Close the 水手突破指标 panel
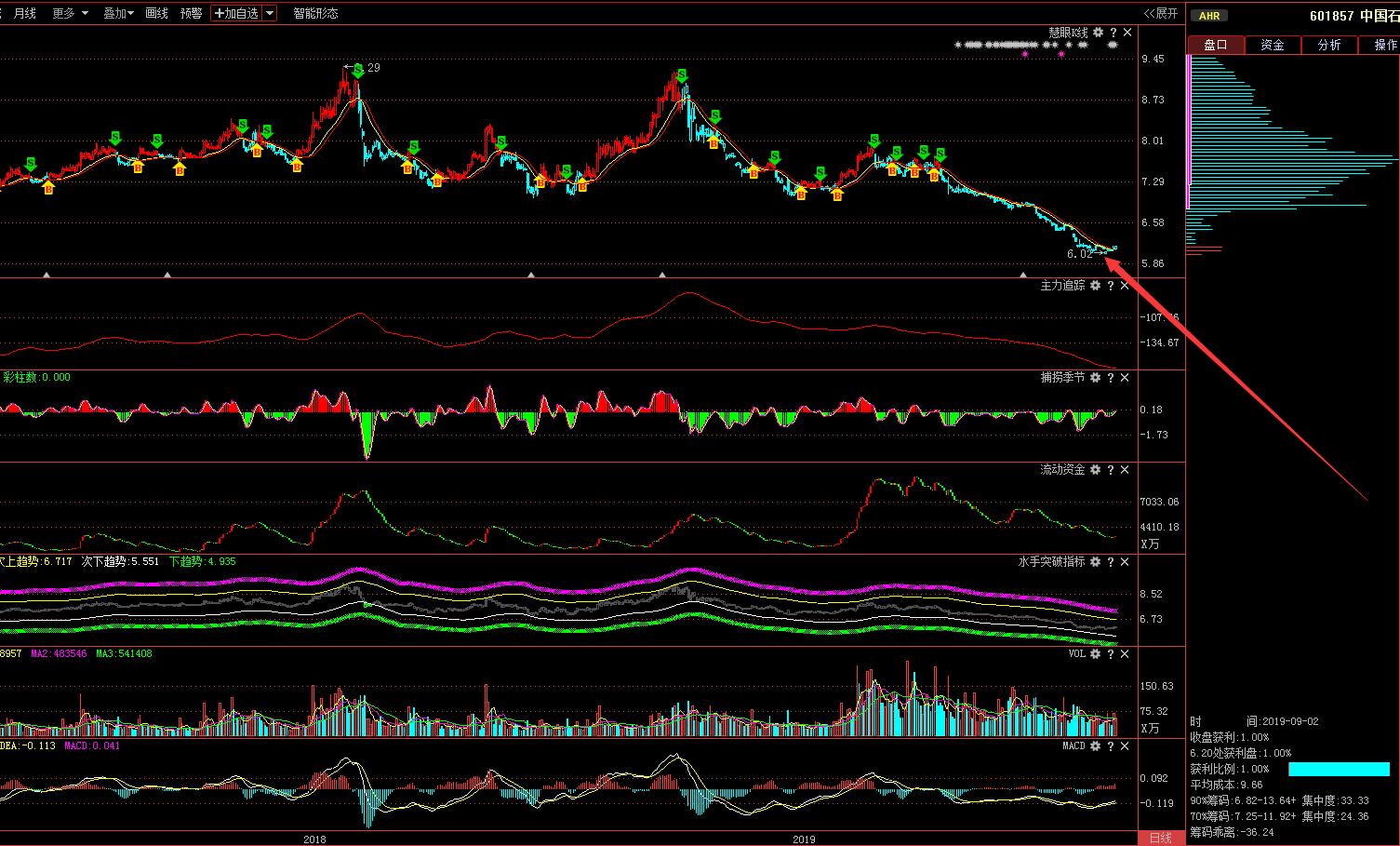The image size is (1400, 846). 1125,562
